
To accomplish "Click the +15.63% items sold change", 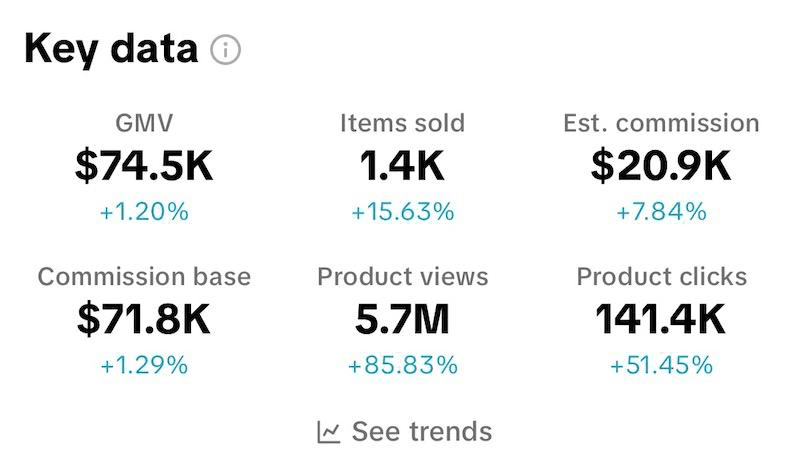I will (402, 212).
